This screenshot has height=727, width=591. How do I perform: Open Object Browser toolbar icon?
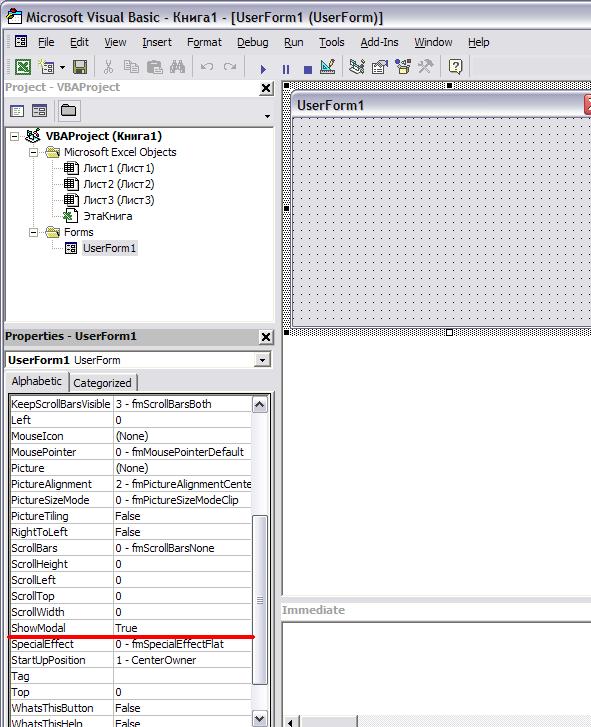click(403, 67)
